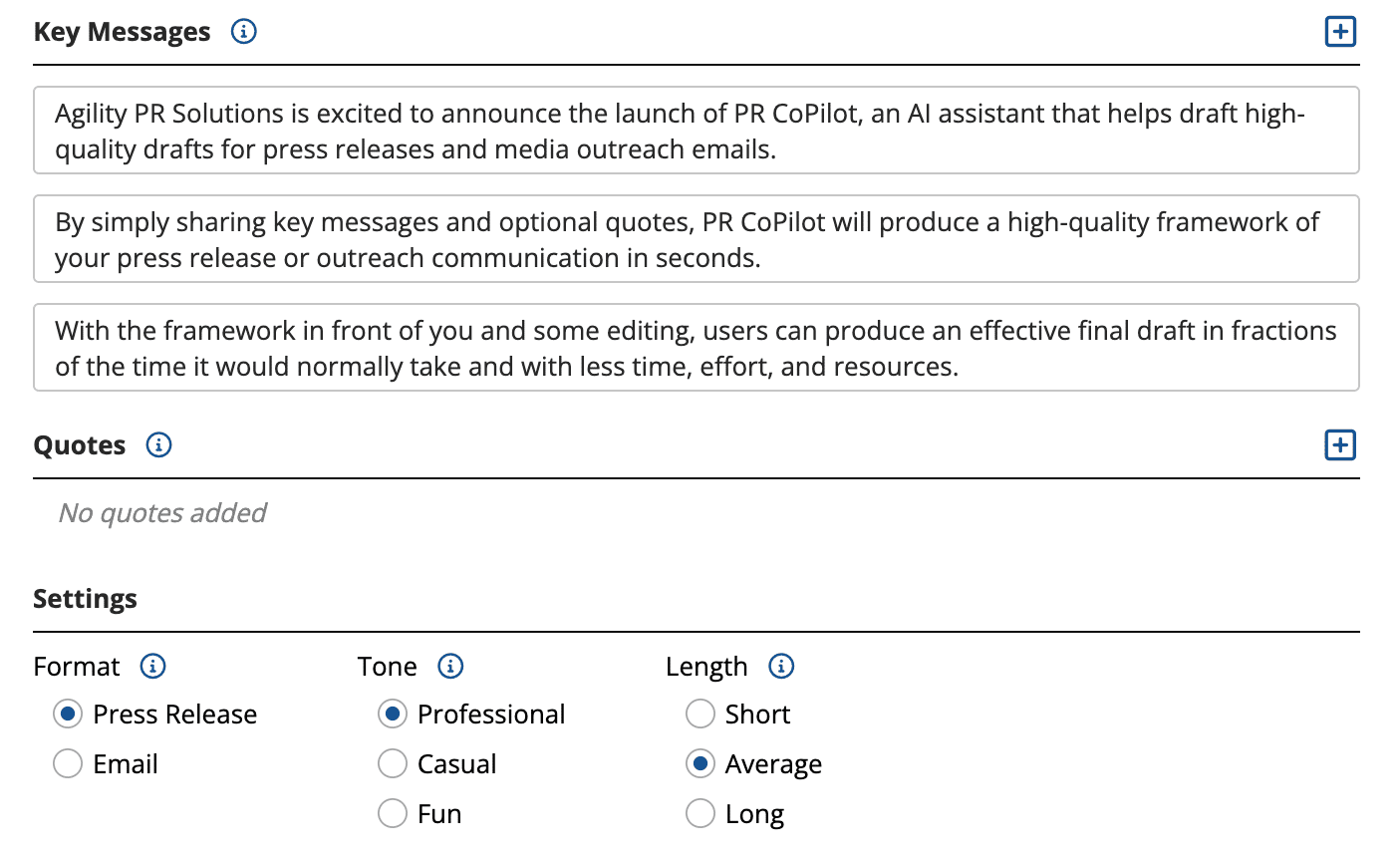Set the tone to Fun
1400x860 pixels.
coord(393,813)
